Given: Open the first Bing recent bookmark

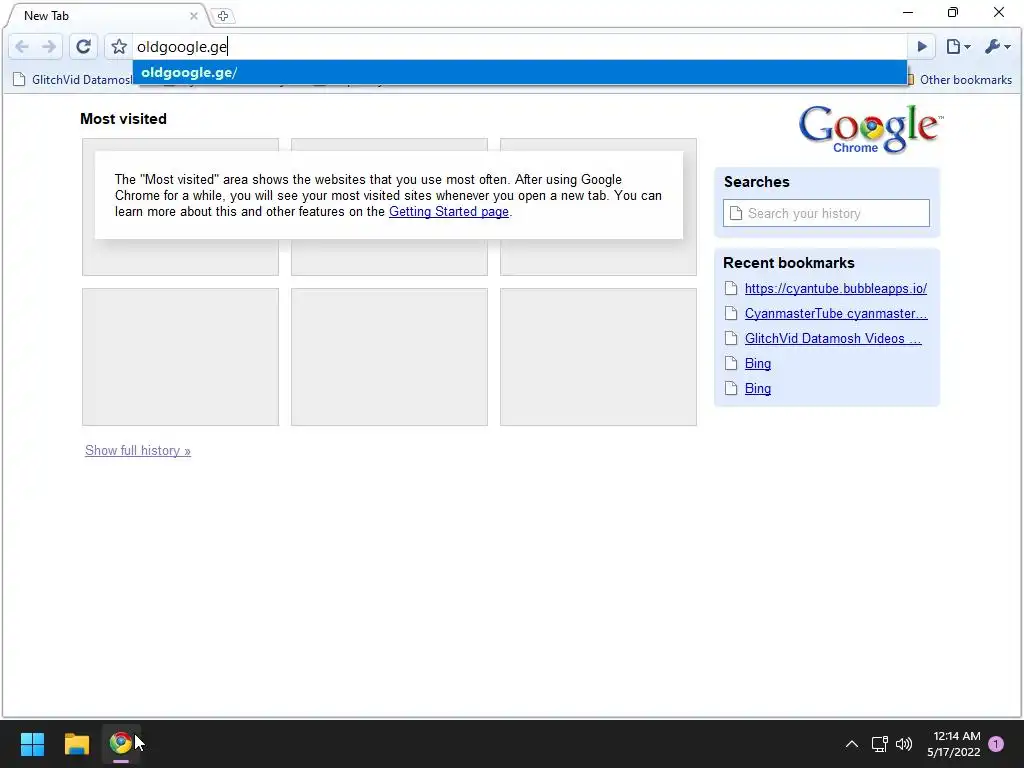Looking at the screenshot, I should [x=758, y=364].
